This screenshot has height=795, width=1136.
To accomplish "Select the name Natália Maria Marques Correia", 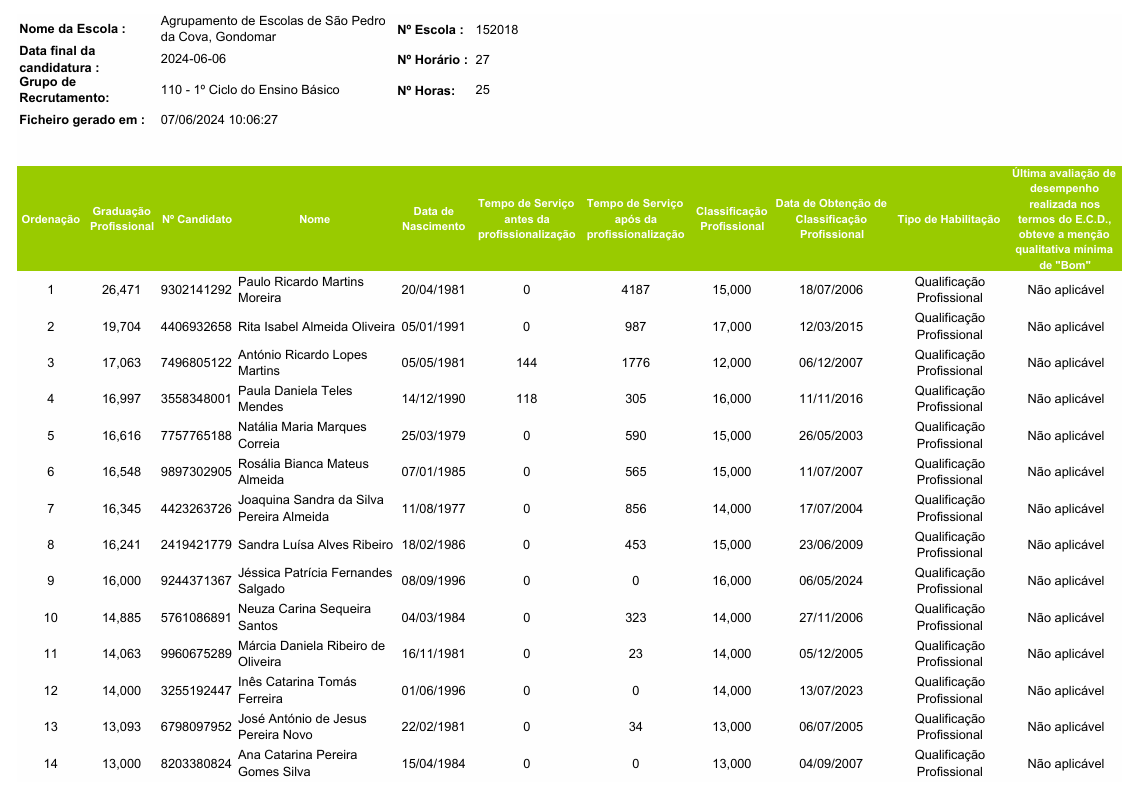I will point(302,435).
